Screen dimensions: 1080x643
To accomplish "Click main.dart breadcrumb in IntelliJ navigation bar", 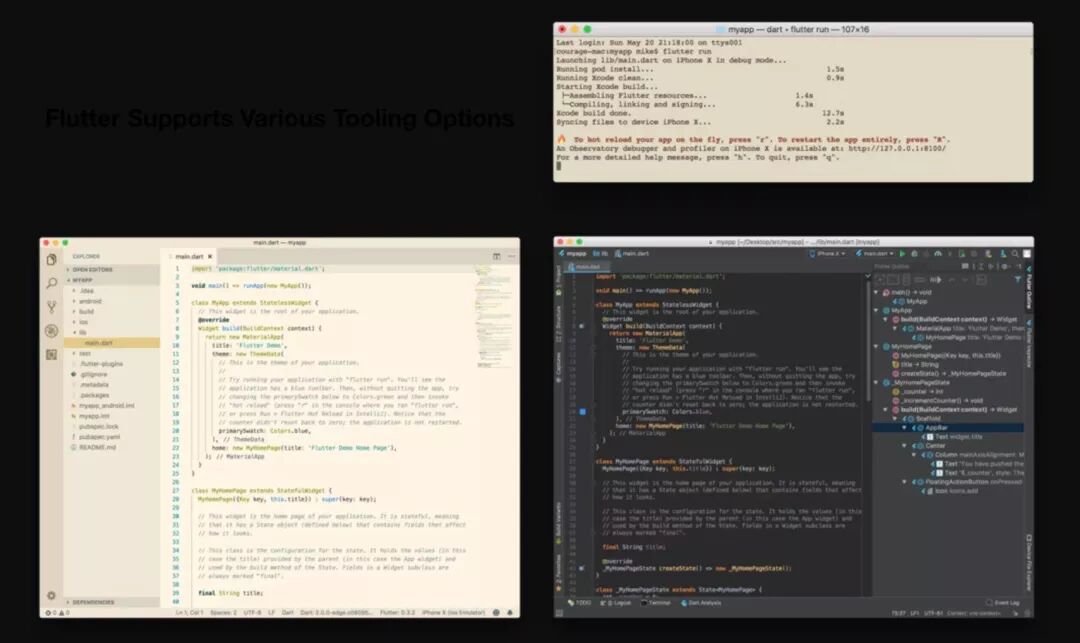I will tap(632, 253).
